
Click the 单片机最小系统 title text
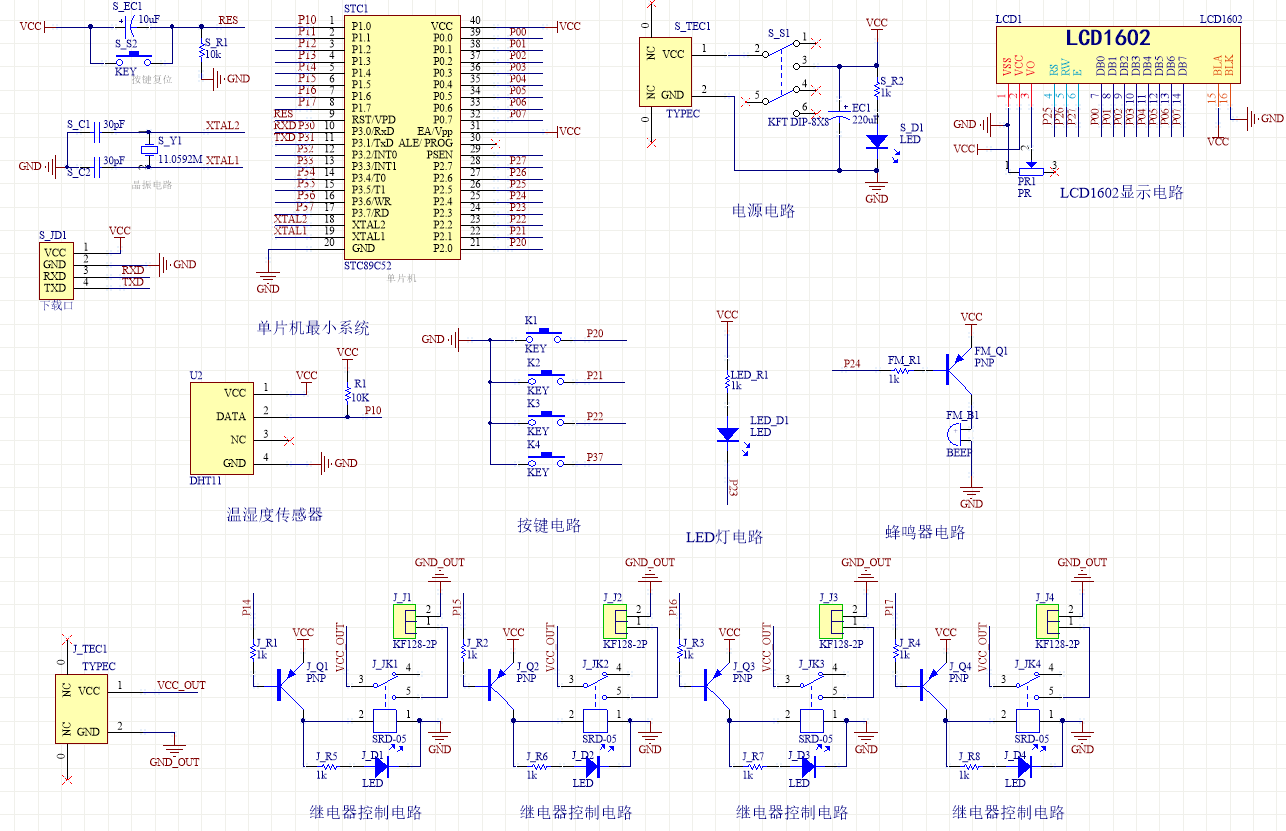click(313, 327)
